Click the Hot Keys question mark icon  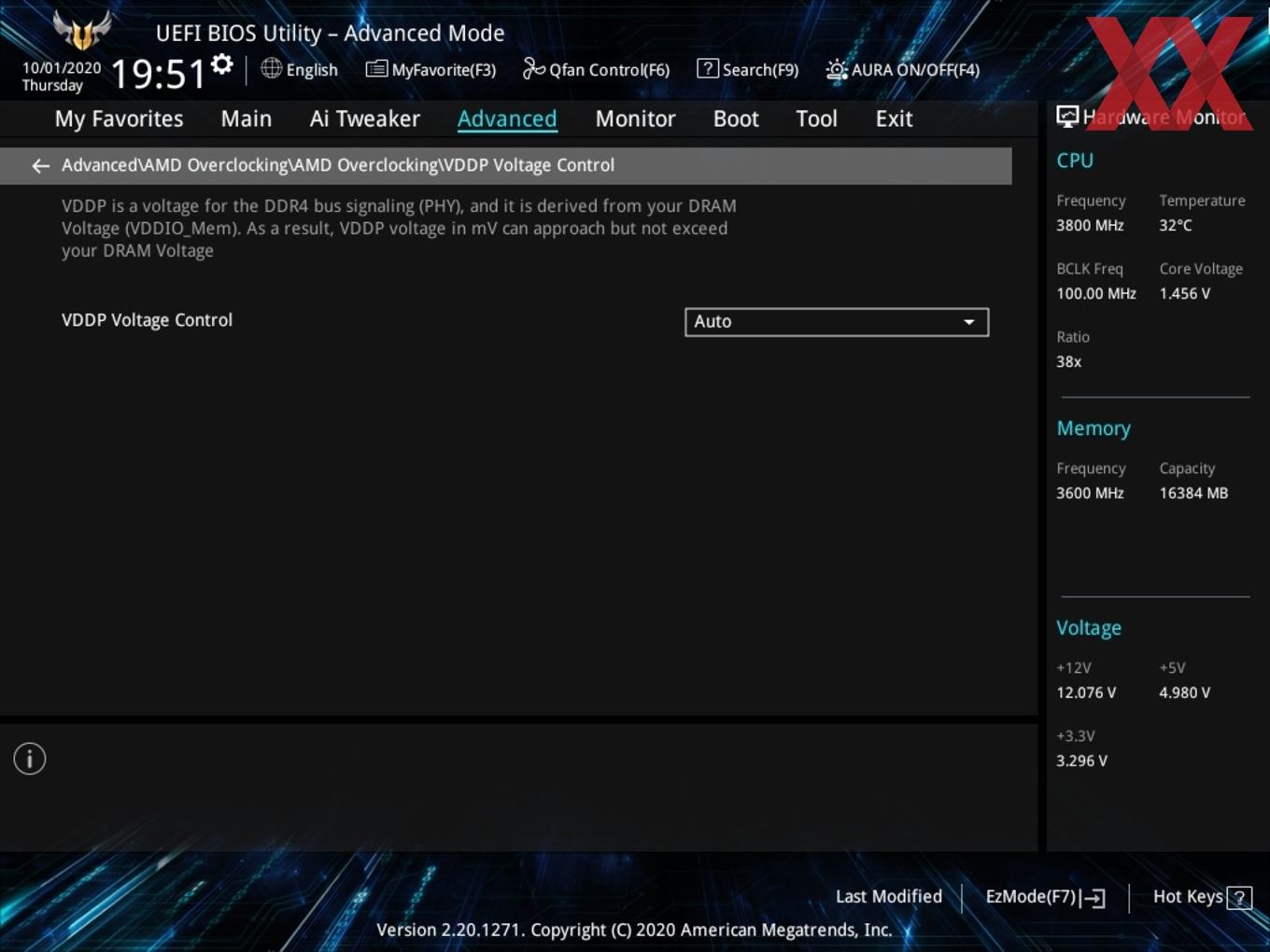pyautogui.click(x=1239, y=898)
